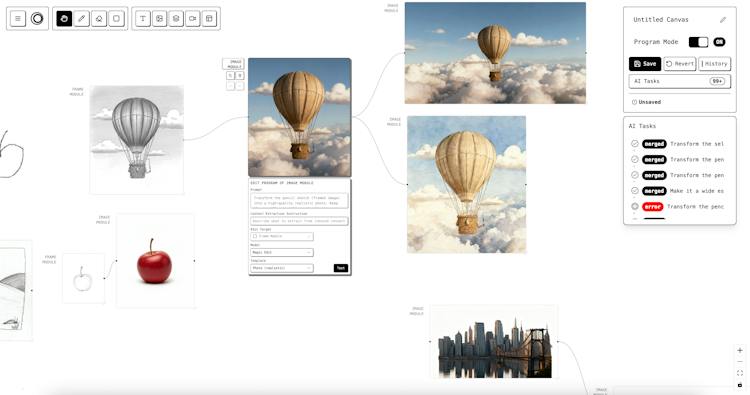
Task: Expand the AI Tasks 99+ bar
Action: click(680, 81)
